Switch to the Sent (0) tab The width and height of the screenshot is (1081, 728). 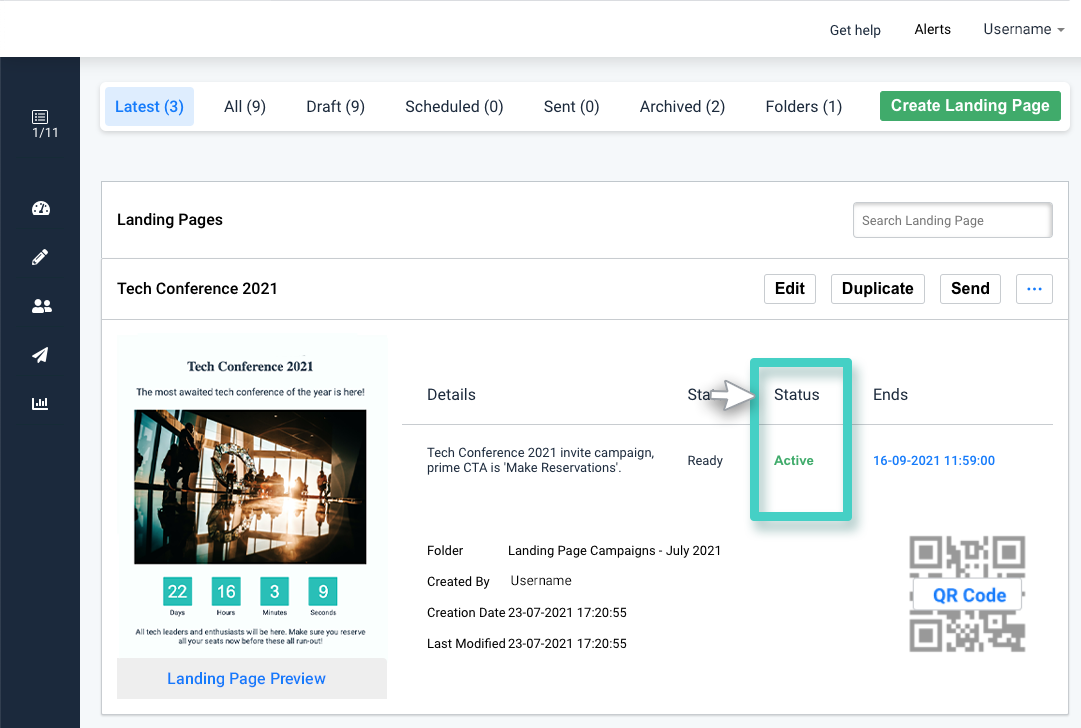click(x=571, y=106)
